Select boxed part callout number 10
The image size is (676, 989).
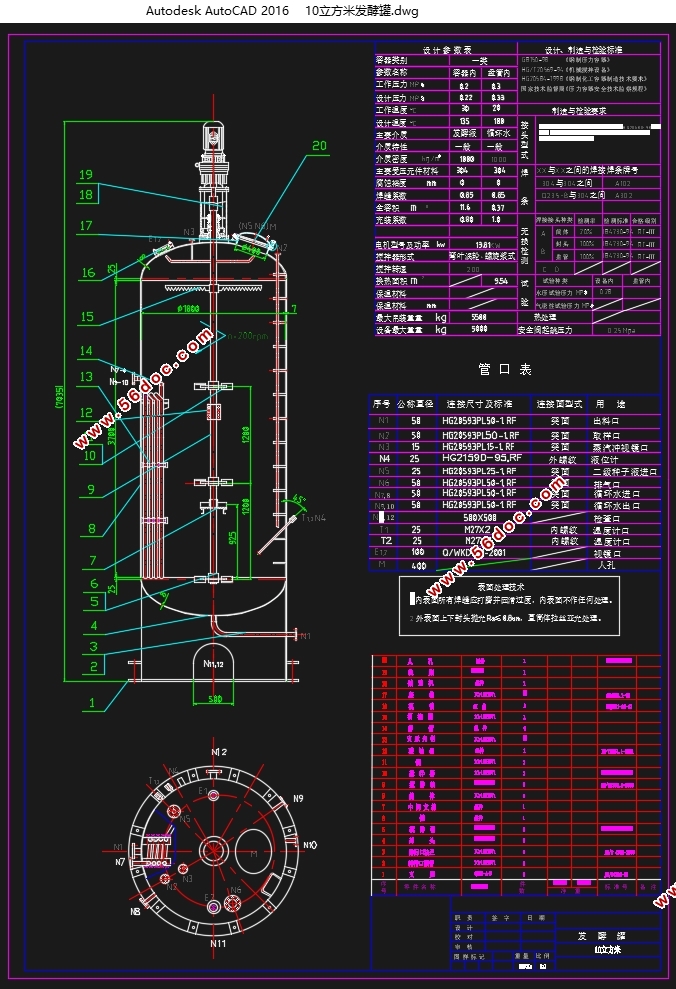tap(90, 455)
